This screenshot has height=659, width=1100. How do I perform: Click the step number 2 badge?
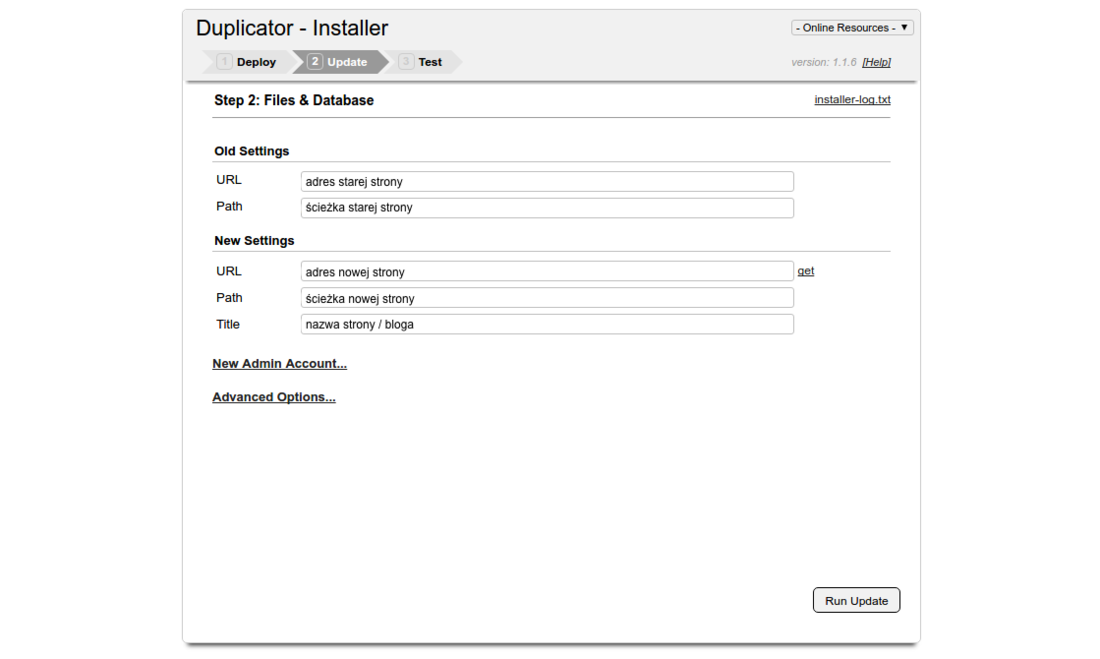(315, 62)
